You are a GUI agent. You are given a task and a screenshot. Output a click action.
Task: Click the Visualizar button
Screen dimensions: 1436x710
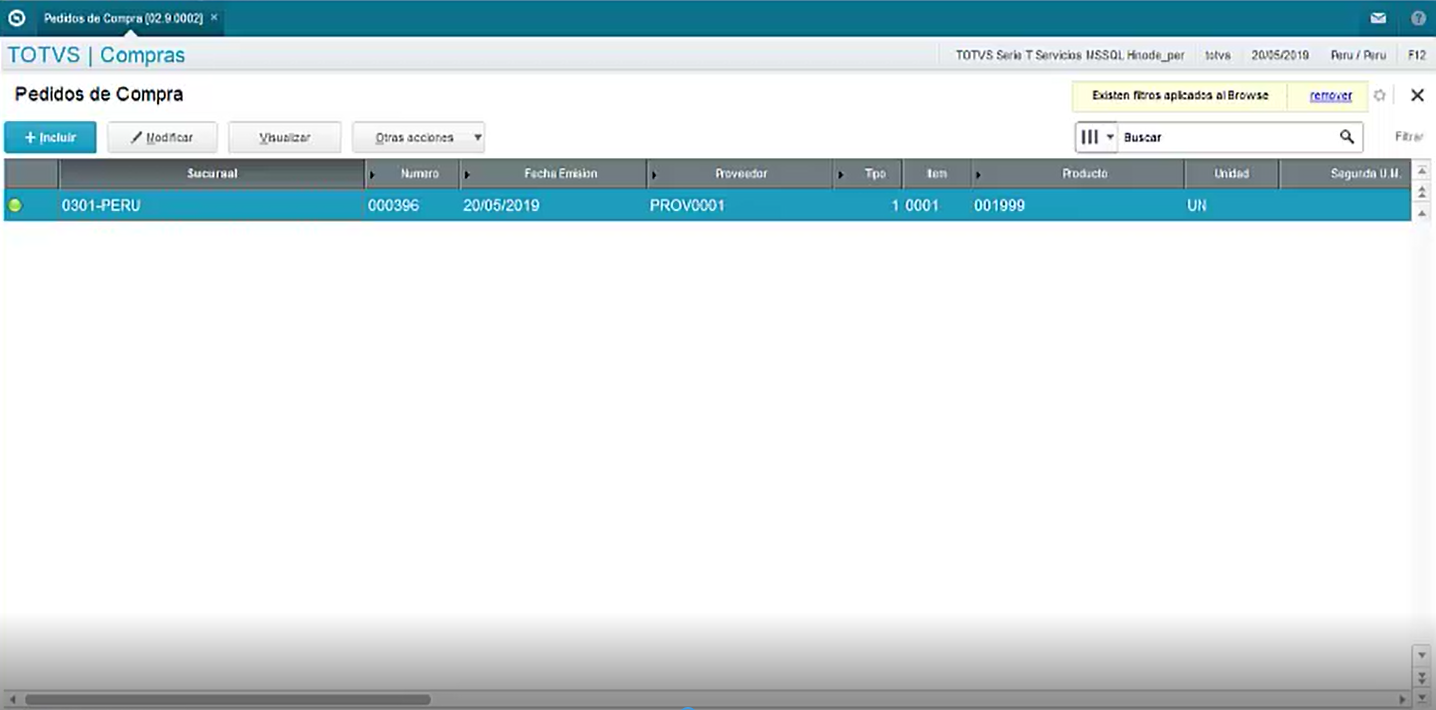285,137
